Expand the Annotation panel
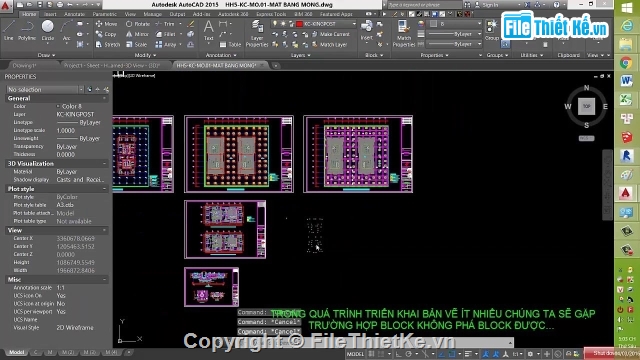Screen dimensions: 640x360 (x=221, y=55)
